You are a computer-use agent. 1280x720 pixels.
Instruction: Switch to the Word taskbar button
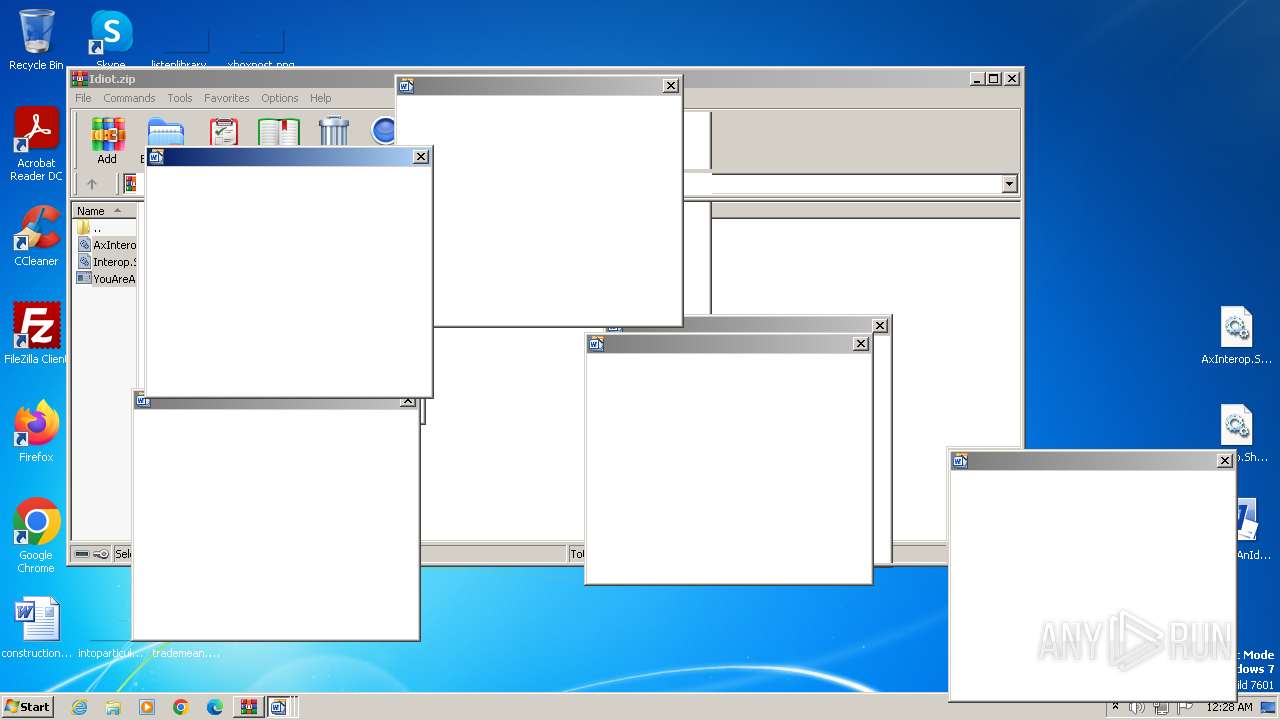(x=279, y=707)
